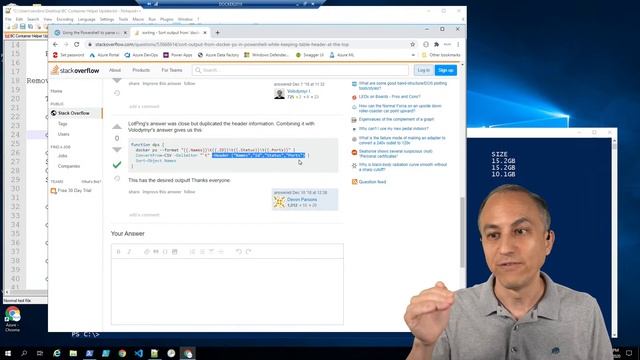
Task: Undo in the answer editor toolbar
Action: click(239, 252)
